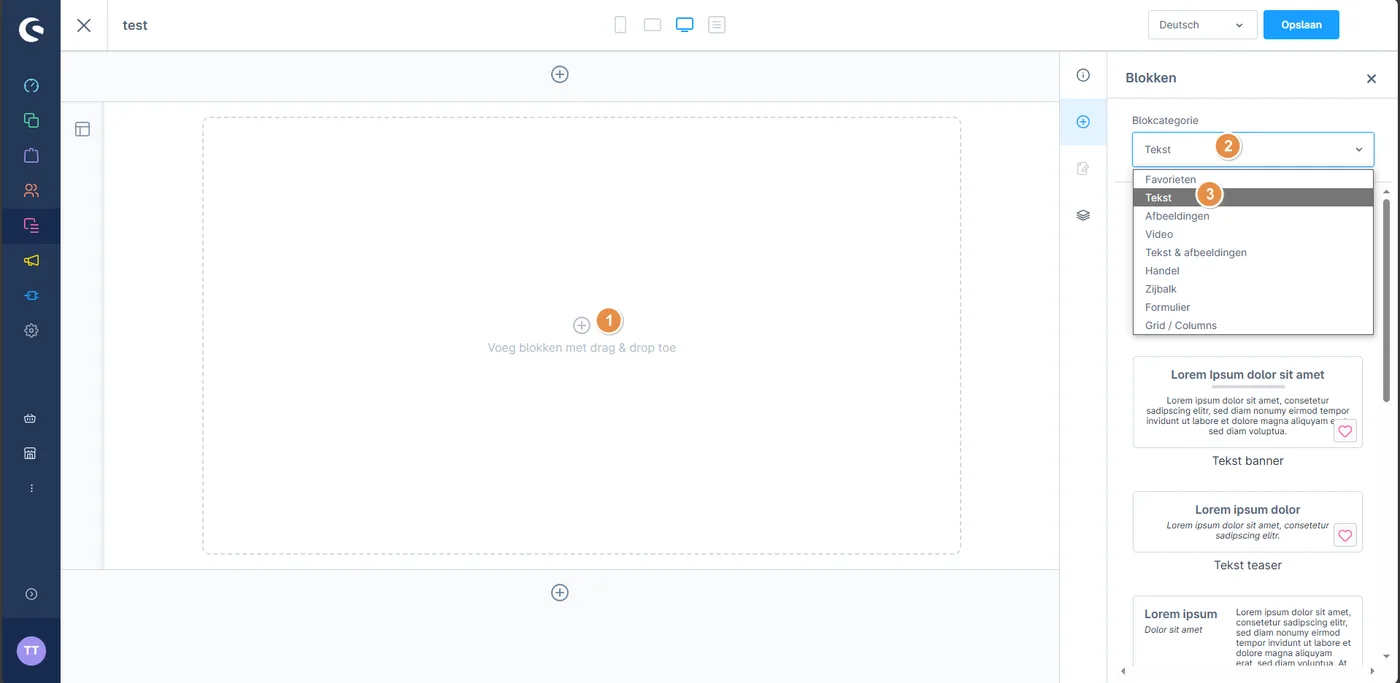This screenshot has height=683, width=1400.
Task: Open the TT user avatar menu
Action: pos(31,650)
